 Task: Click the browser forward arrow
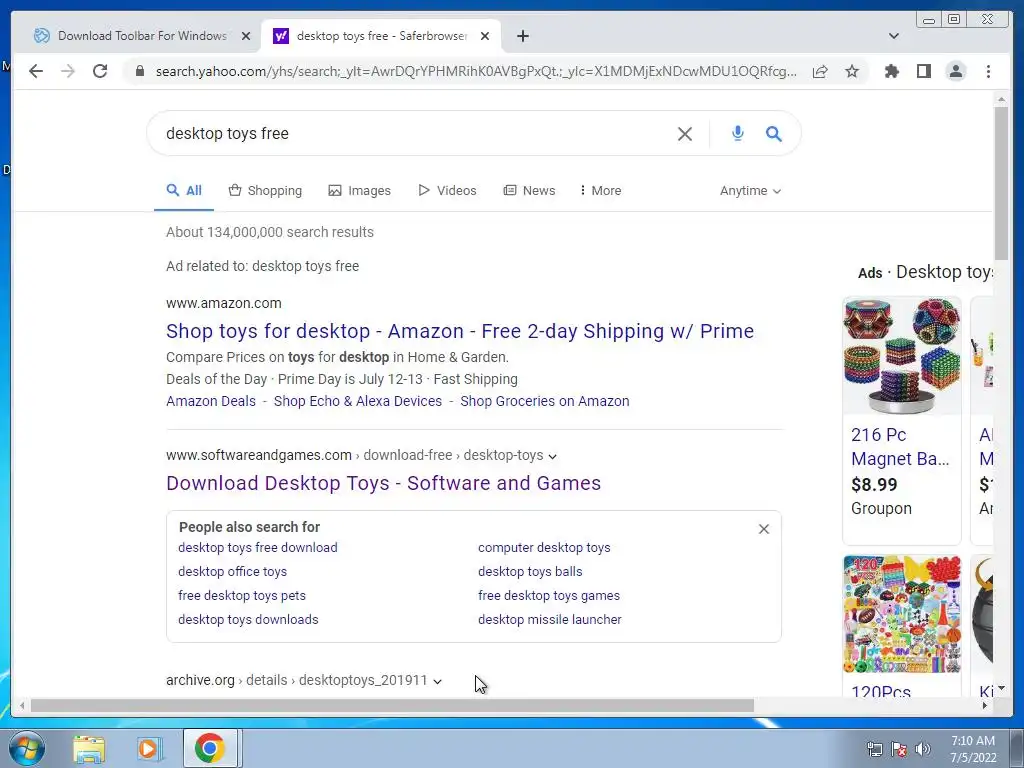[x=68, y=71]
